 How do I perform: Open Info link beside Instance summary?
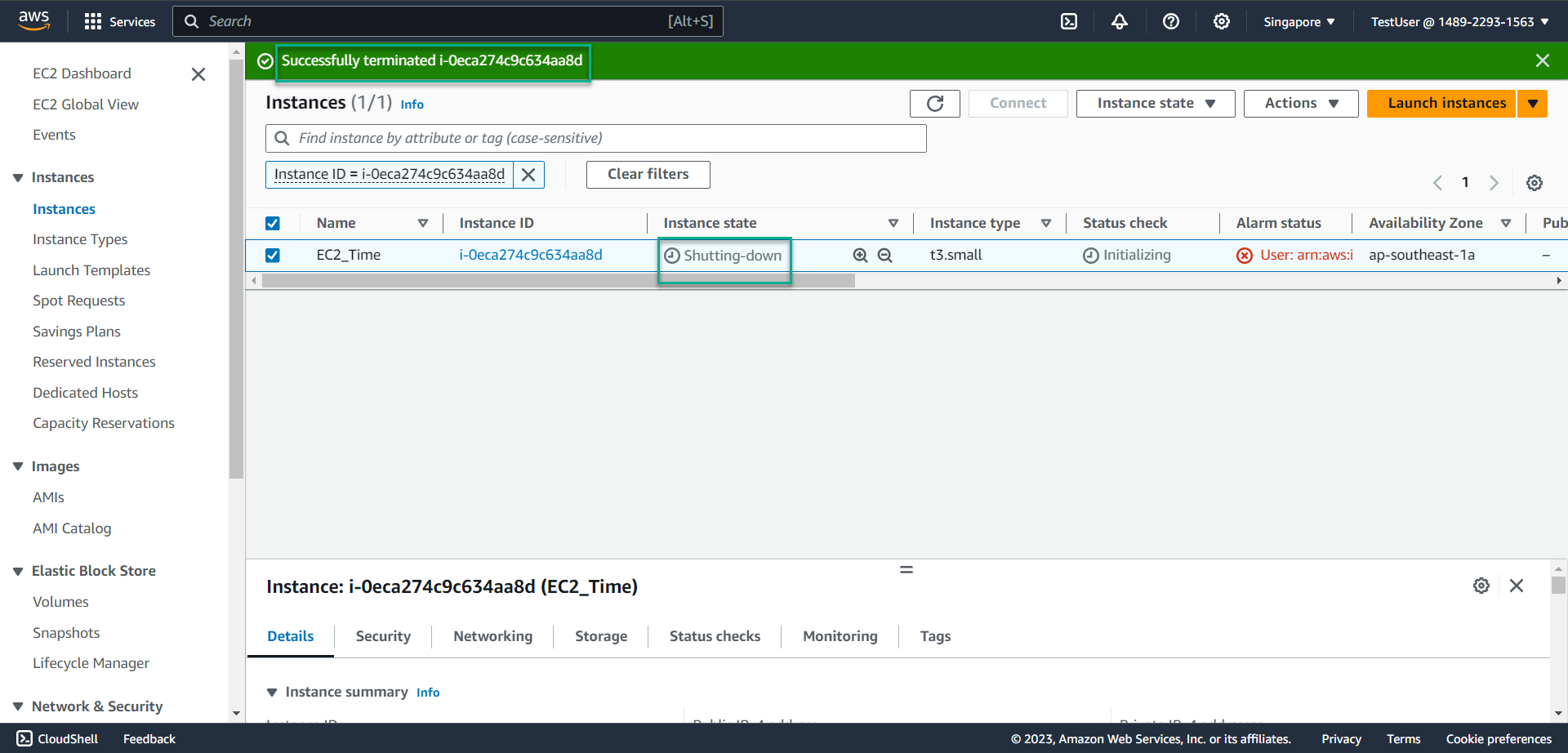pos(428,693)
